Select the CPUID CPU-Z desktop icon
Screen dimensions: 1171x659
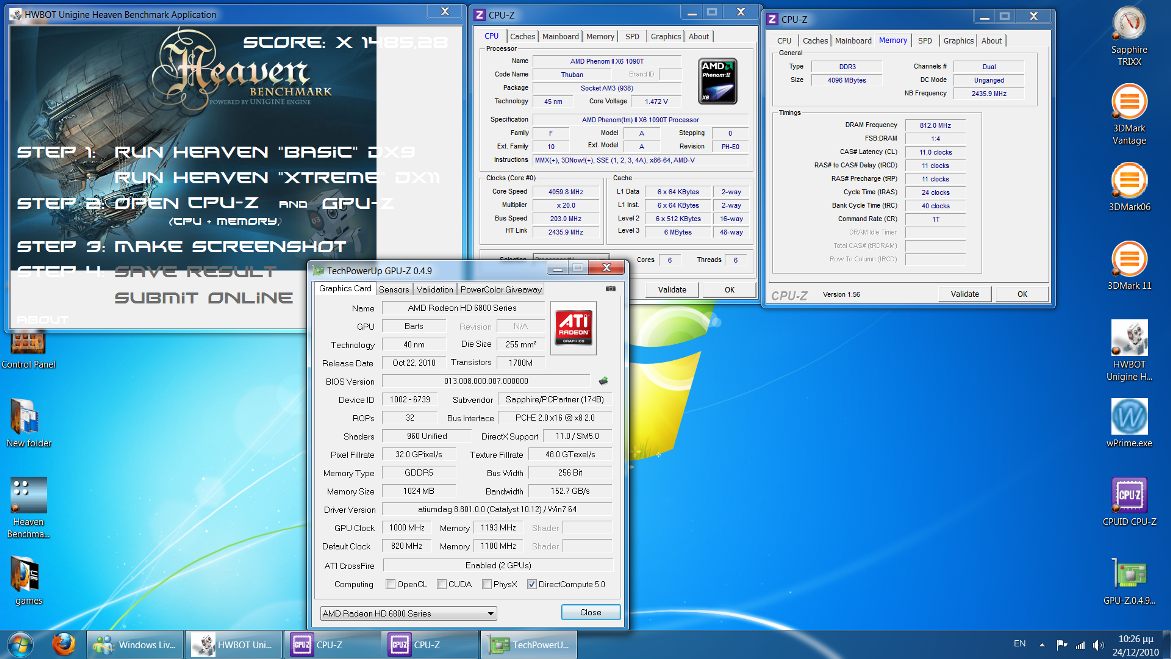[1128, 501]
